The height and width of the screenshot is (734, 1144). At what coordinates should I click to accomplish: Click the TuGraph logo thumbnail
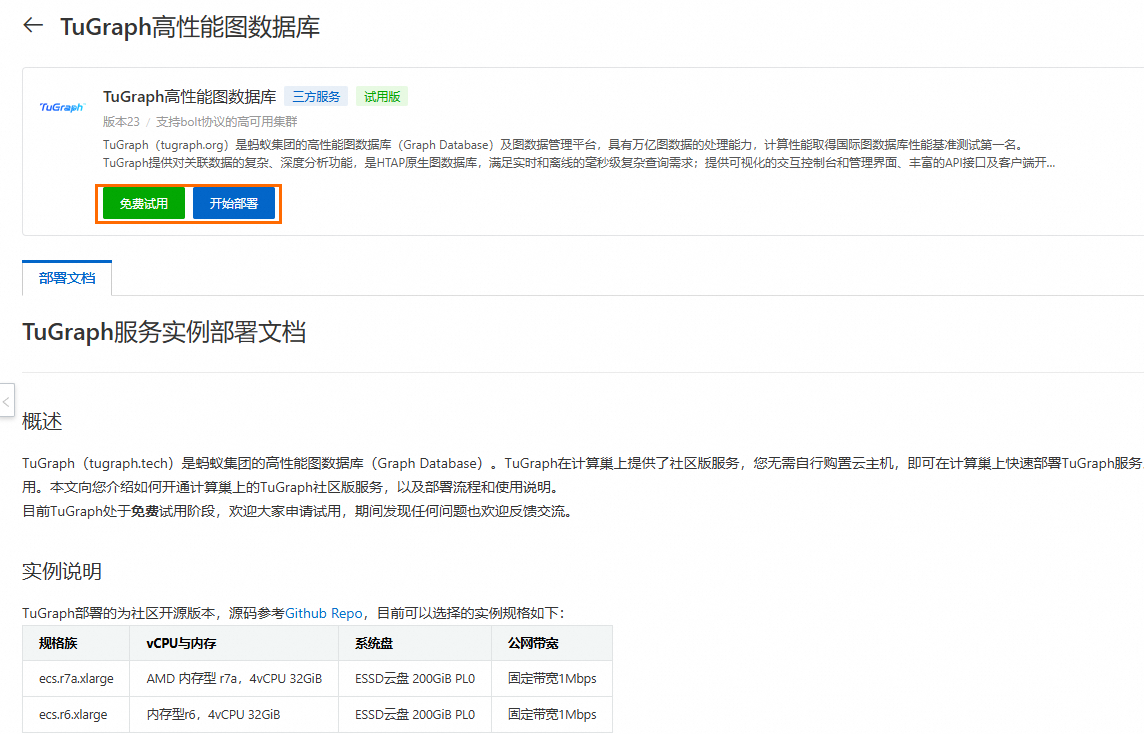tap(62, 107)
